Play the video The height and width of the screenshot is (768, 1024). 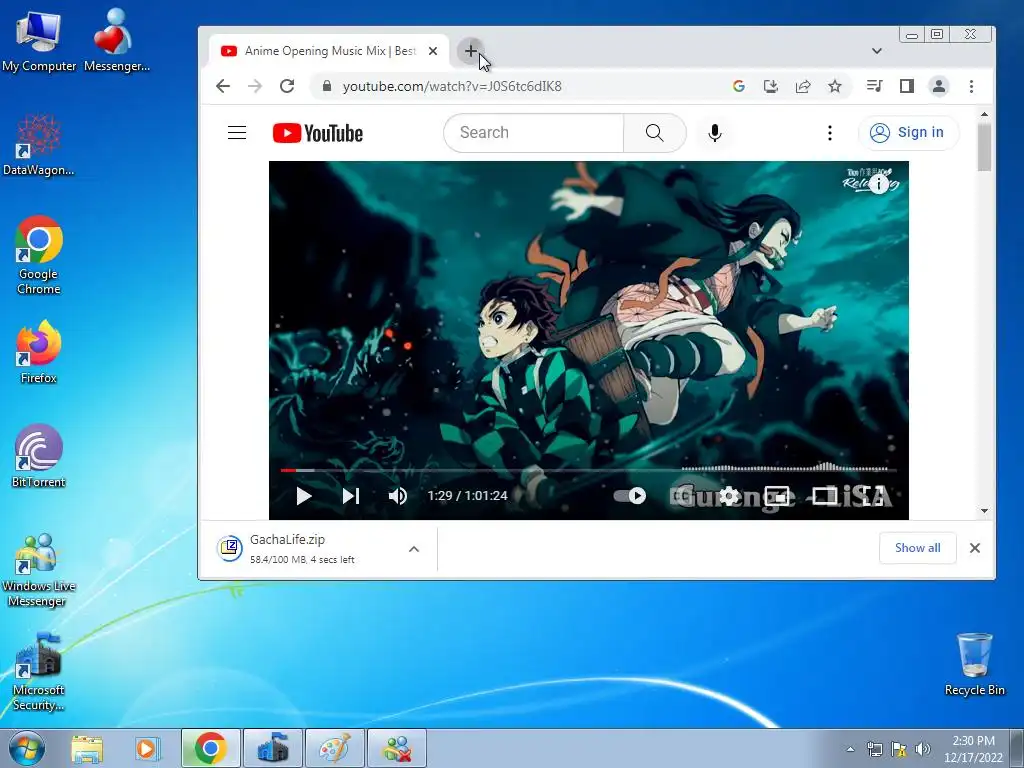[303, 496]
